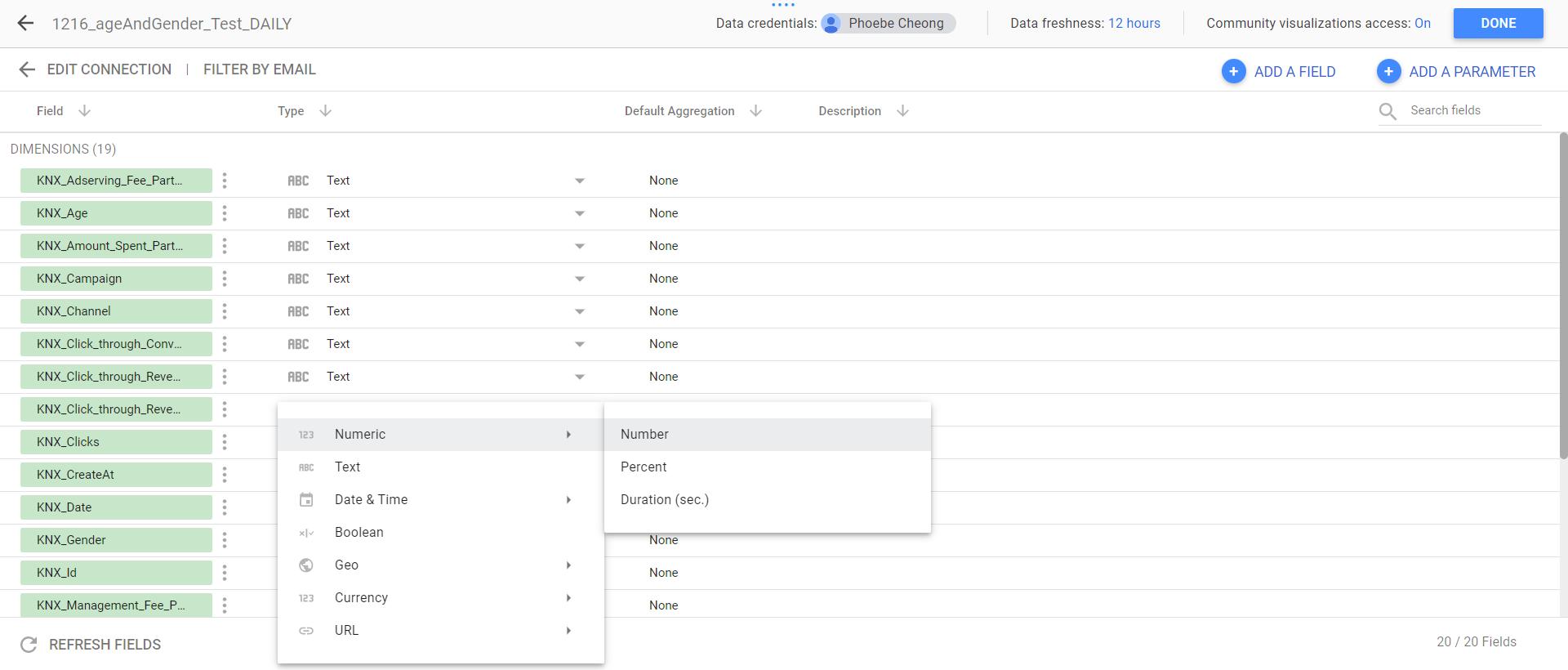Open the three-dot menu for KNX_Gender

coord(225,540)
